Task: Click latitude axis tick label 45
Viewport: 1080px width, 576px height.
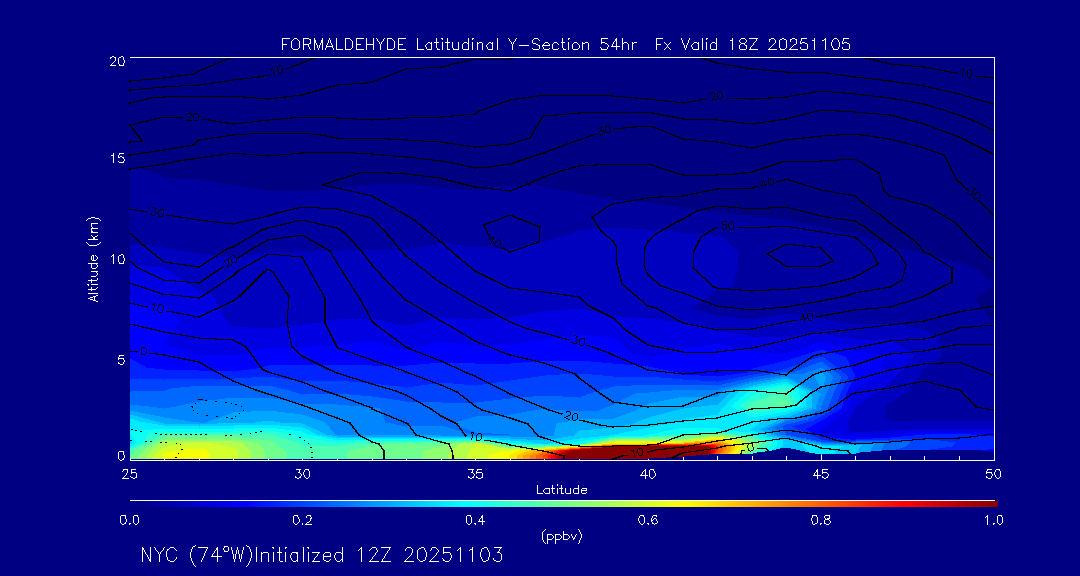Action: 820,473
